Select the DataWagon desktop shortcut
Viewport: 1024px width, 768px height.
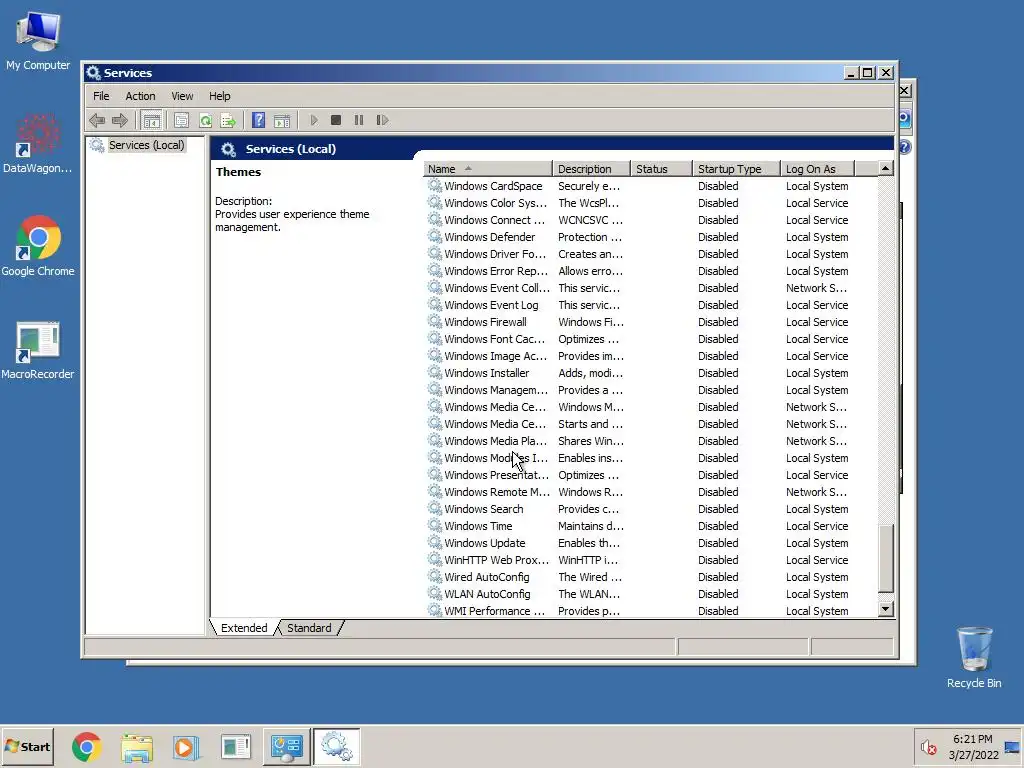click(38, 144)
